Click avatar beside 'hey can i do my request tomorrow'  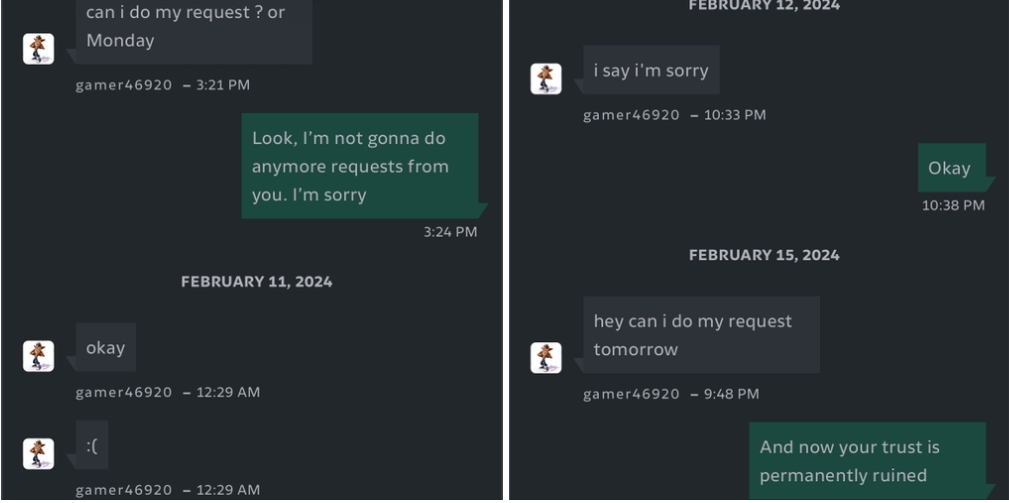(x=546, y=358)
